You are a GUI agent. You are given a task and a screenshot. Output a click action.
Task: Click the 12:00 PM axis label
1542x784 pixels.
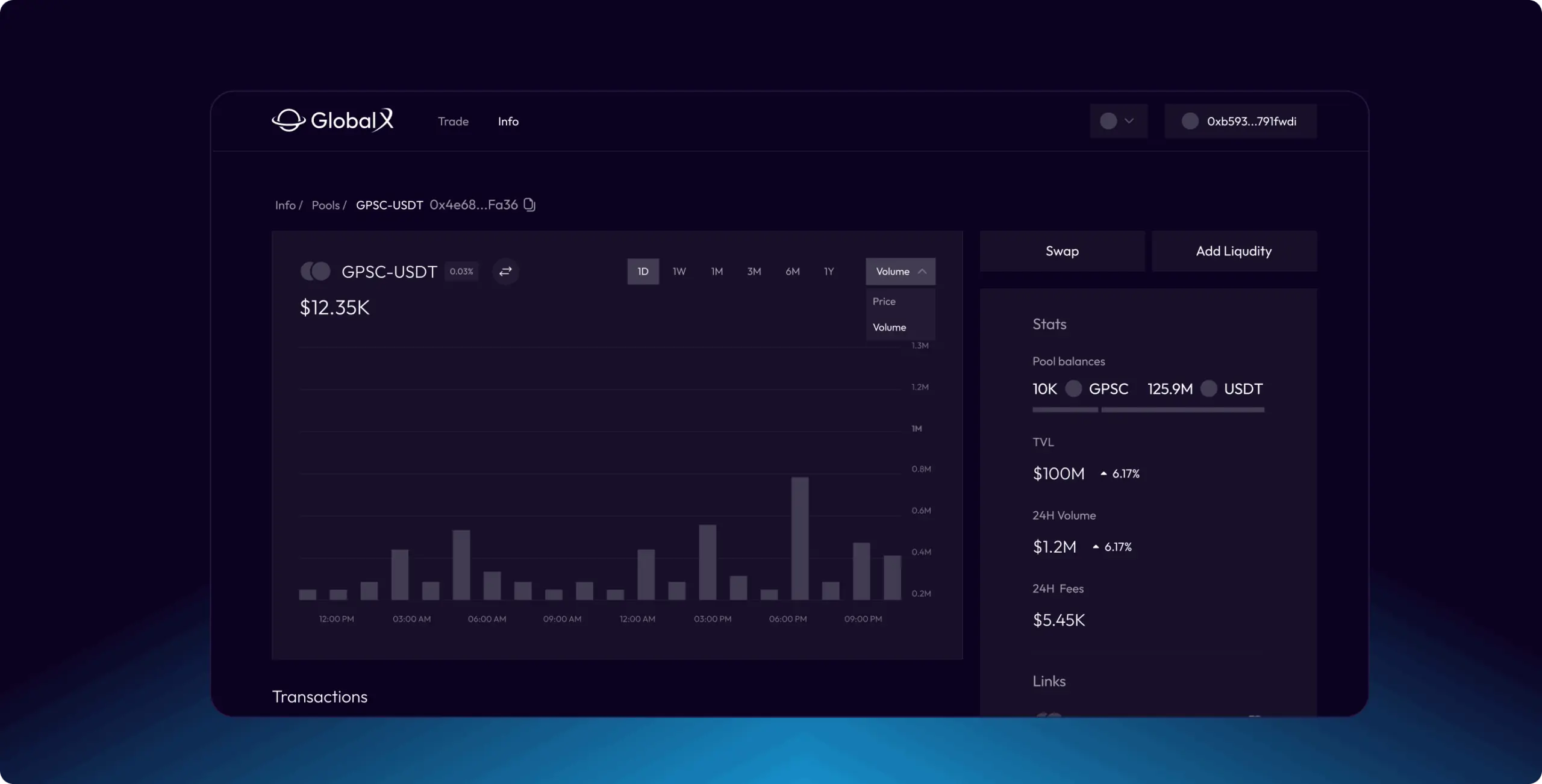(x=336, y=618)
